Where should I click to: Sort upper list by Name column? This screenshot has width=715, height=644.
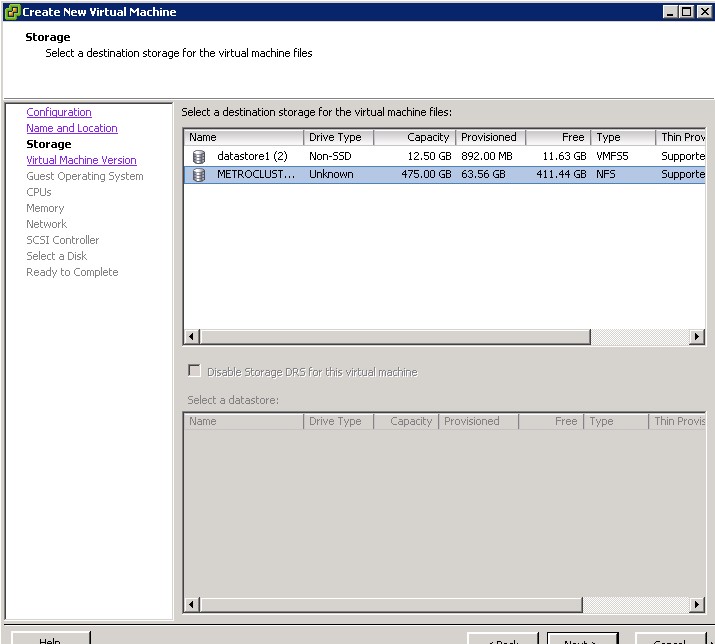pyautogui.click(x=243, y=137)
